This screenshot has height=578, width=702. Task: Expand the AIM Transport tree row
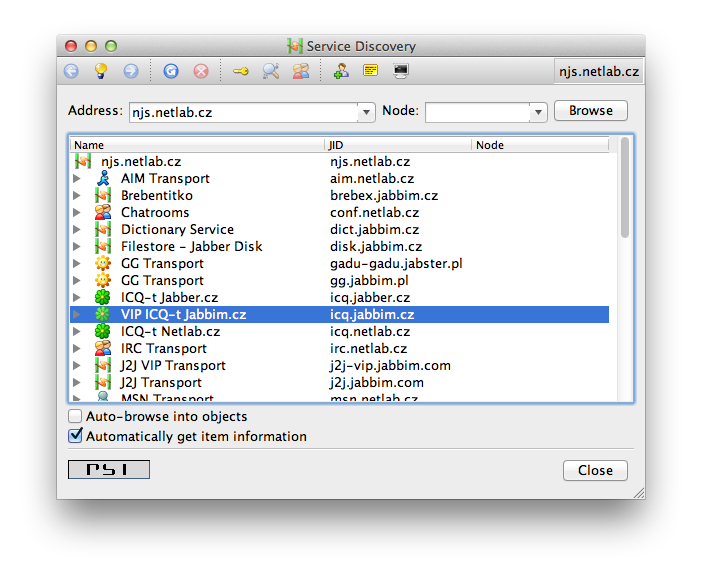click(77, 178)
